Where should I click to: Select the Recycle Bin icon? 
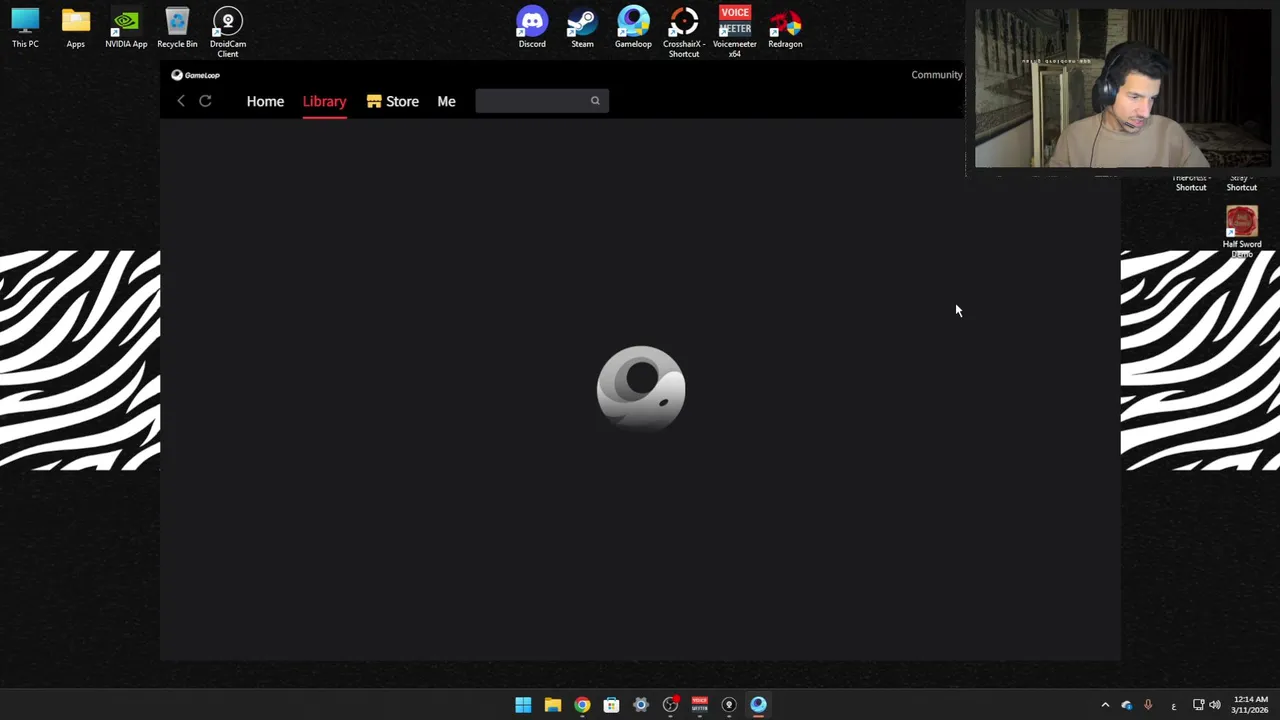coord(177,28)
